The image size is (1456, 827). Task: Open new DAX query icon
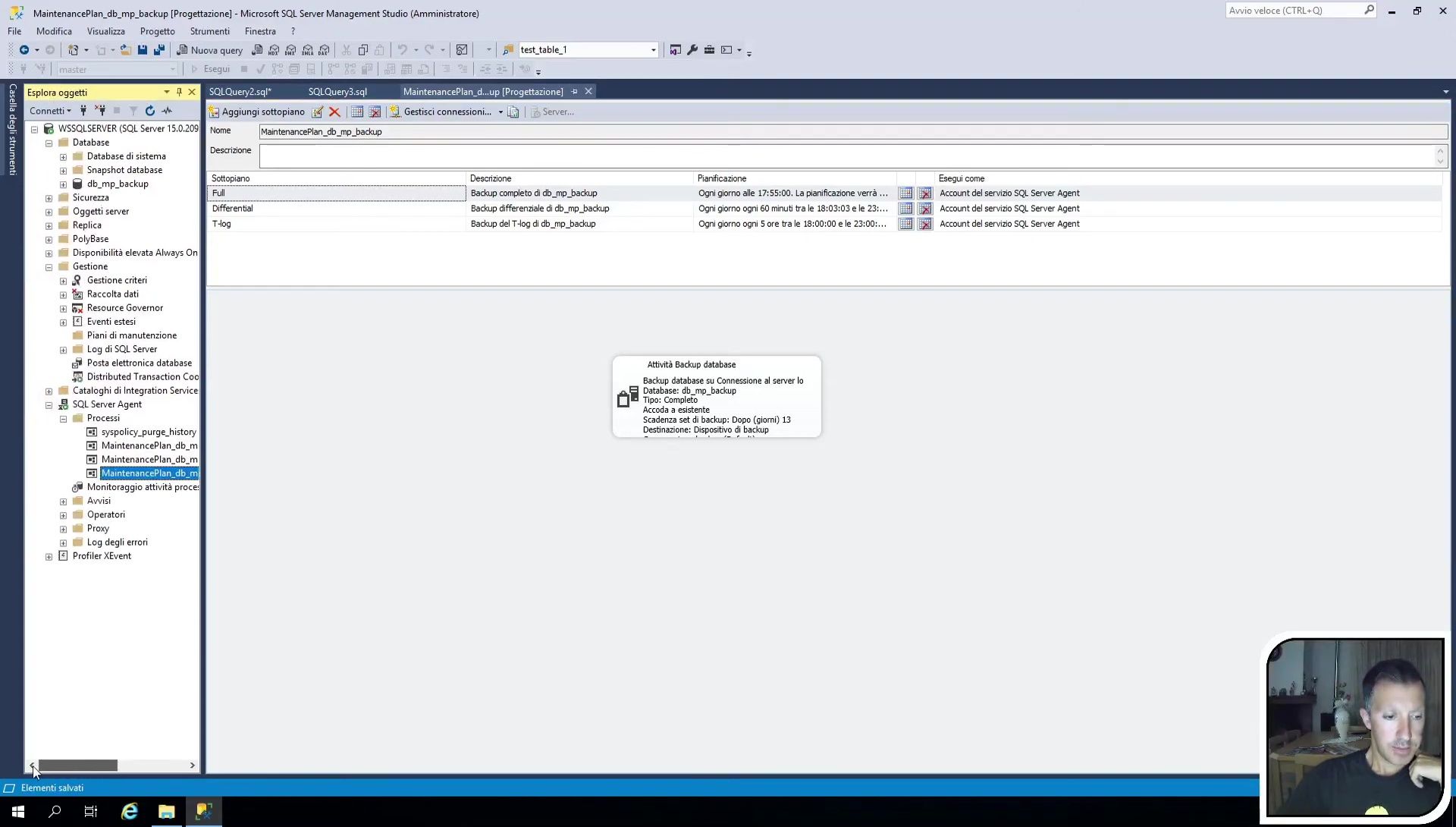tap(324, 50)
